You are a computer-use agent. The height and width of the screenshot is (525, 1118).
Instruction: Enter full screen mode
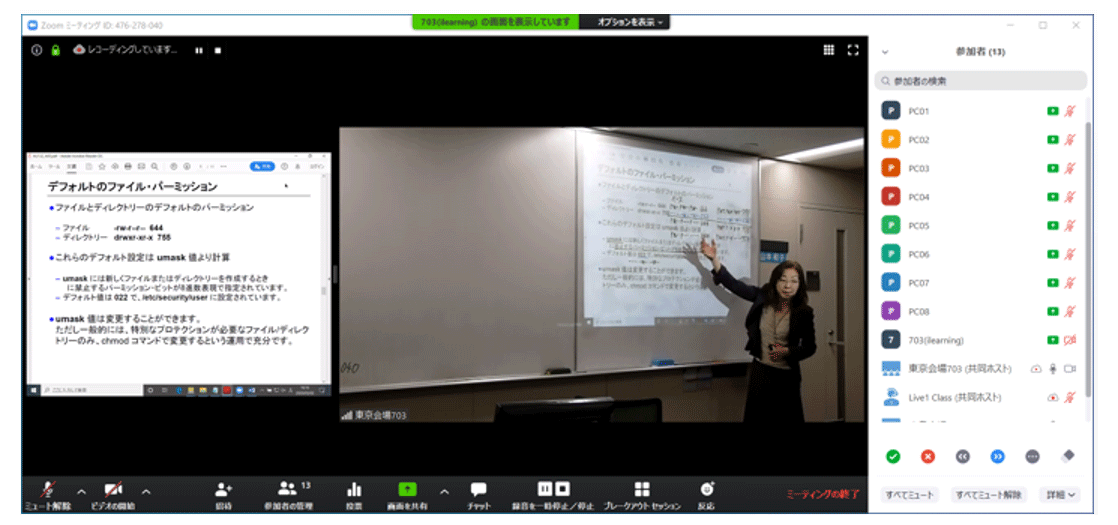pos(853,49)
